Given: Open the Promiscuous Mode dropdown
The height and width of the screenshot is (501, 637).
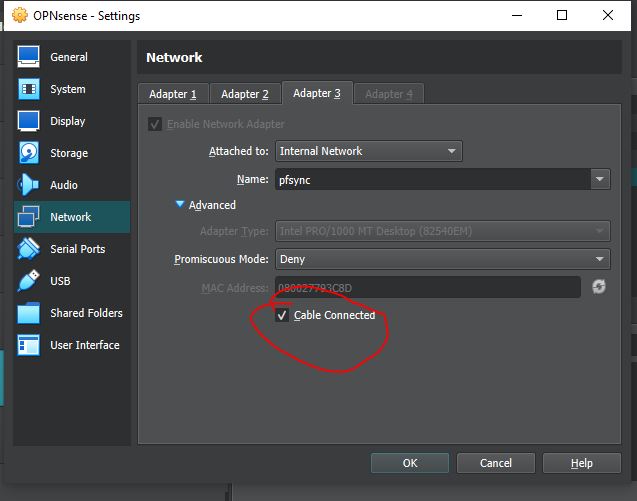Looking at the screenshot, I should tap(442, 259).
